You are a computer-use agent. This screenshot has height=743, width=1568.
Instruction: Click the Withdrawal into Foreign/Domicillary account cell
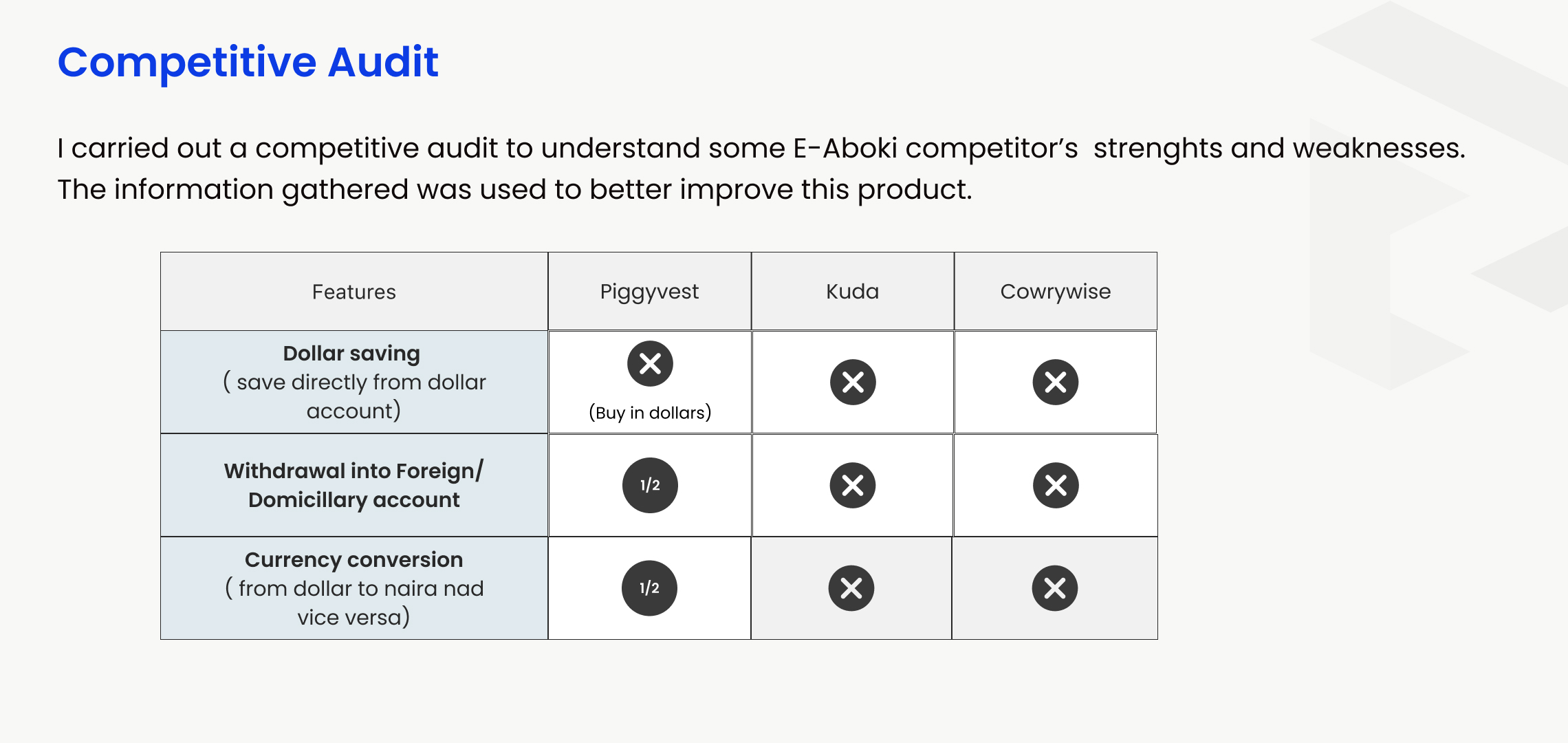[354, 485]
